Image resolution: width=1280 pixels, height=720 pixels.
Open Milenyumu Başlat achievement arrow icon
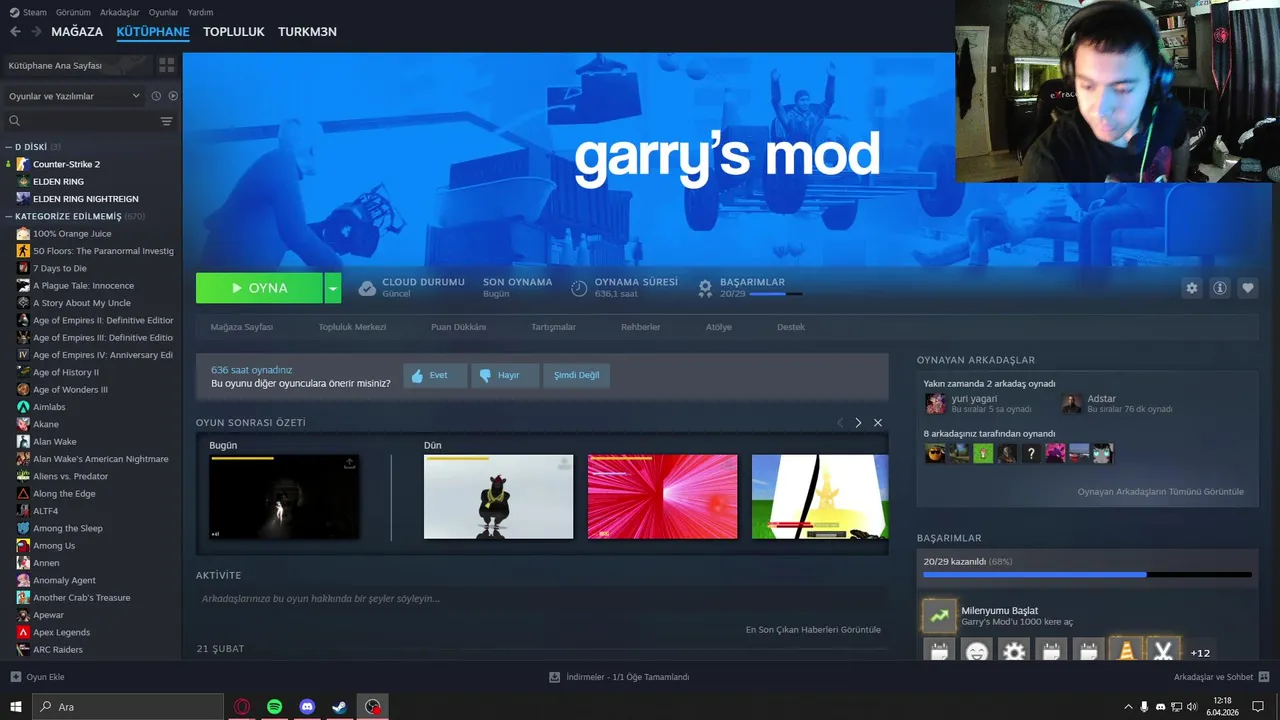(x=939, y=616)
